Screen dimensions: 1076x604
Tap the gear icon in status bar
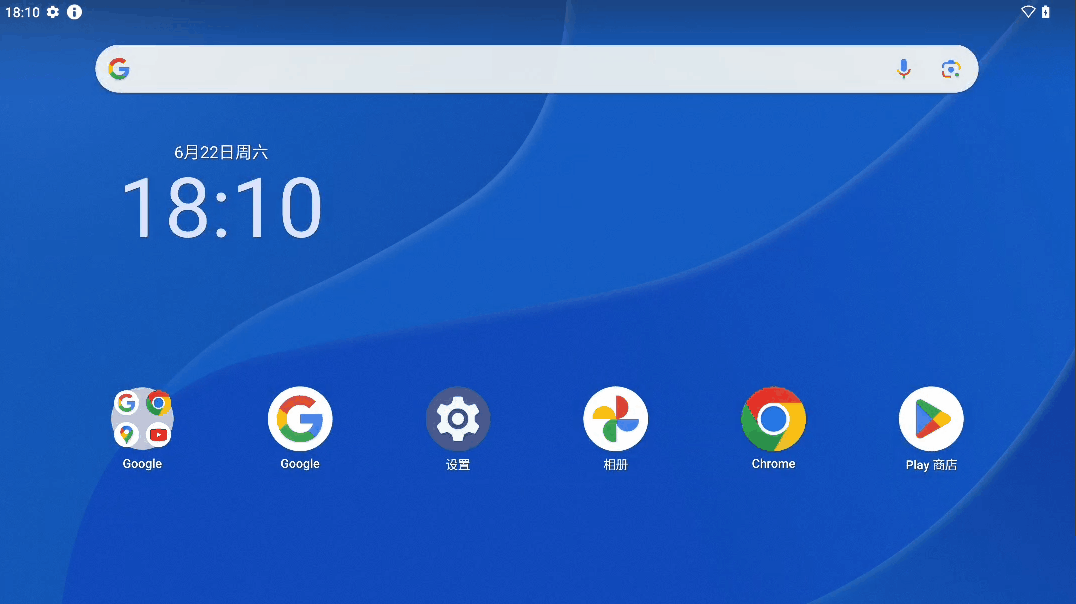(53, 12)
